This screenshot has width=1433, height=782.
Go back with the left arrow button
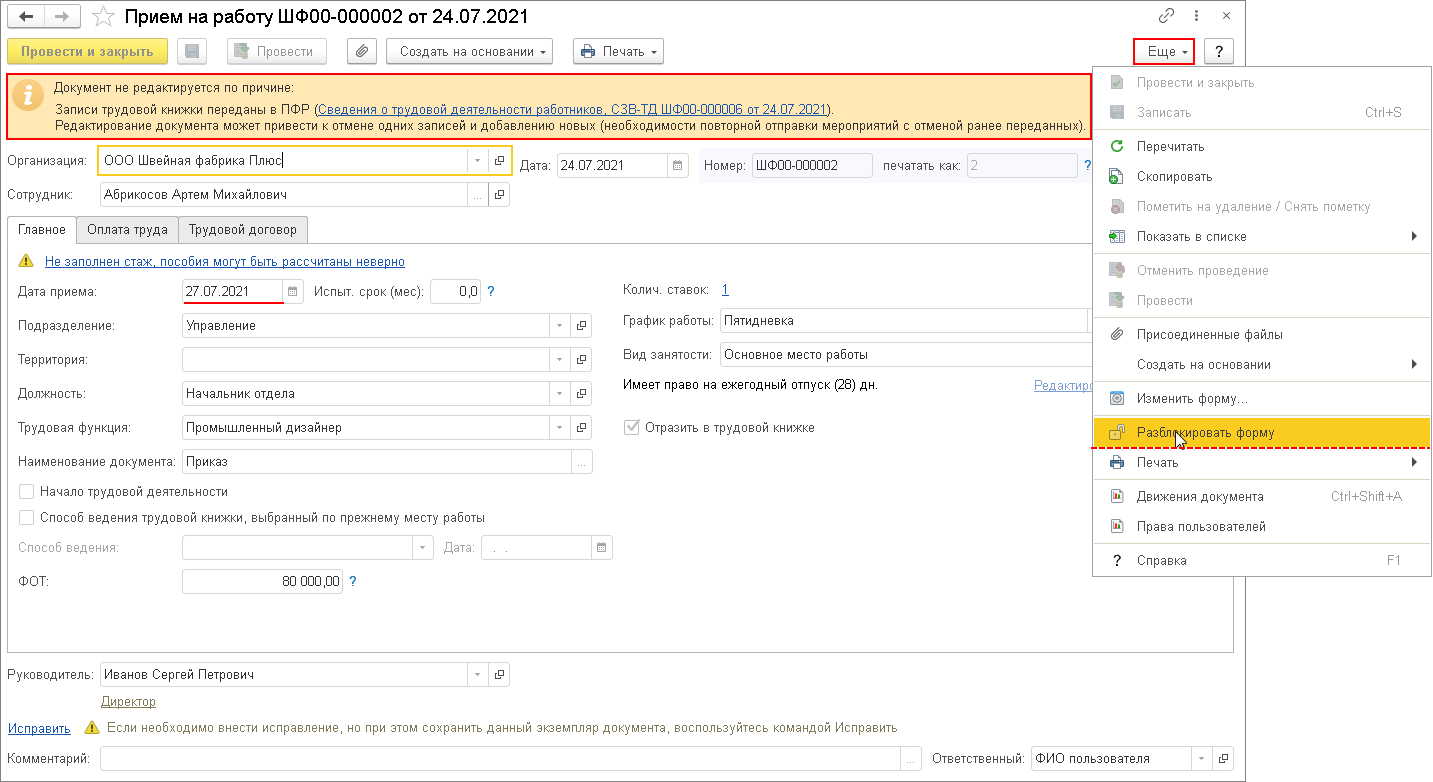pyautogui.click(x=27, y=17)
